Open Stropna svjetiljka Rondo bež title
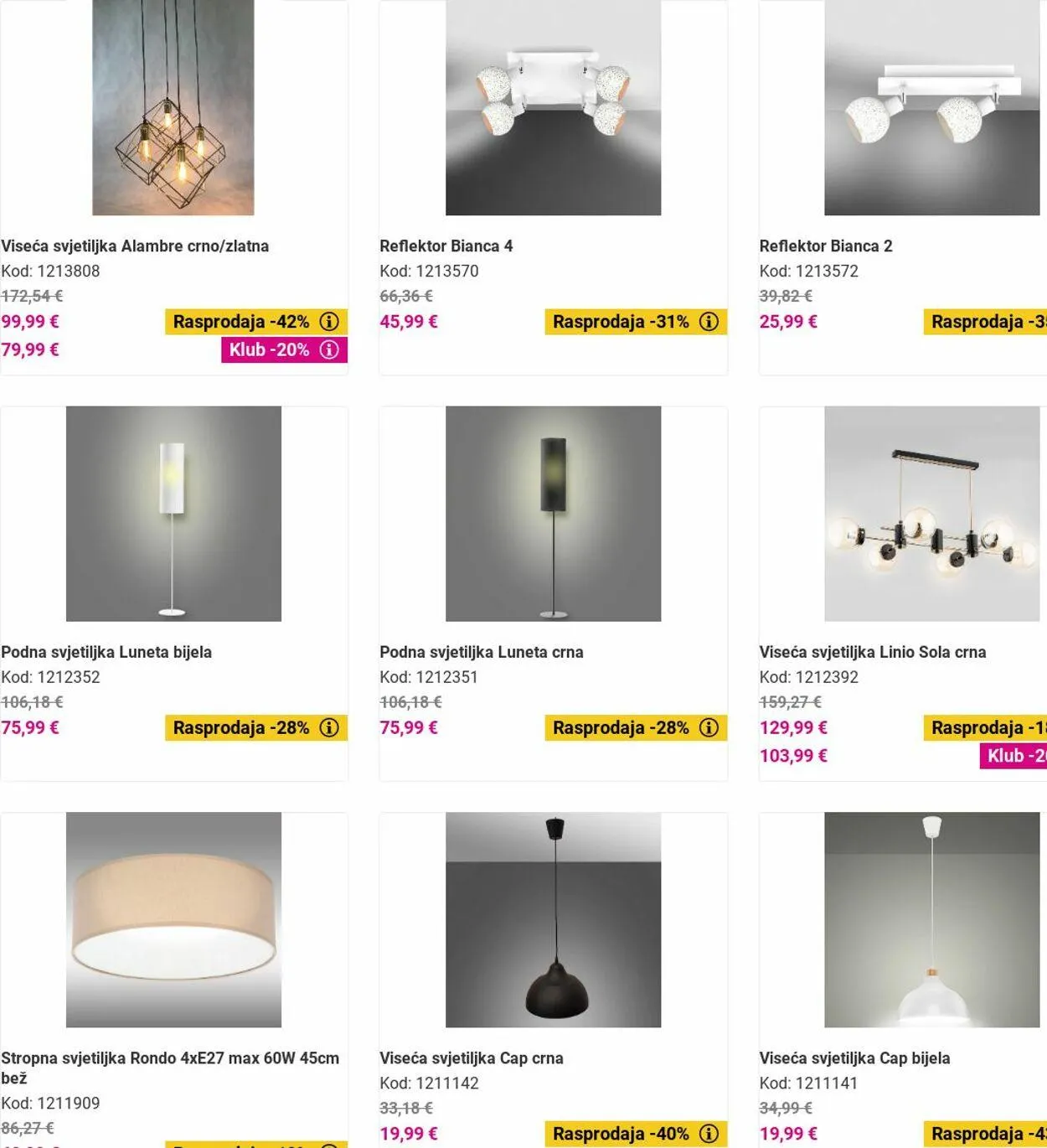Viewport: 1047px width, 1148px height. click(170, 1068)
